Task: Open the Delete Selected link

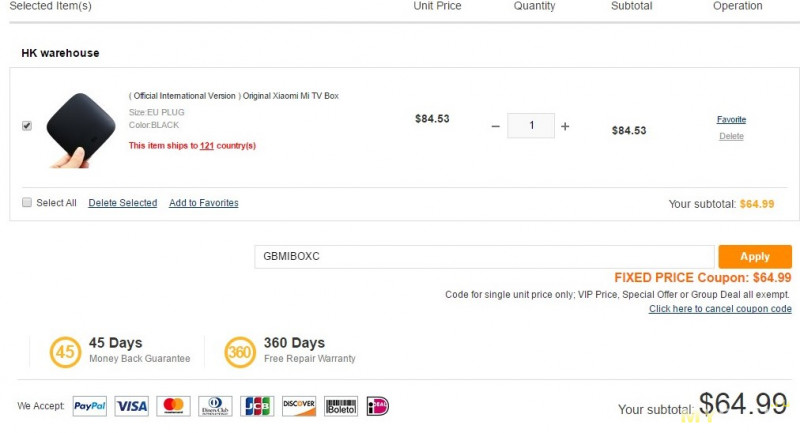Action: coord(123,202)
